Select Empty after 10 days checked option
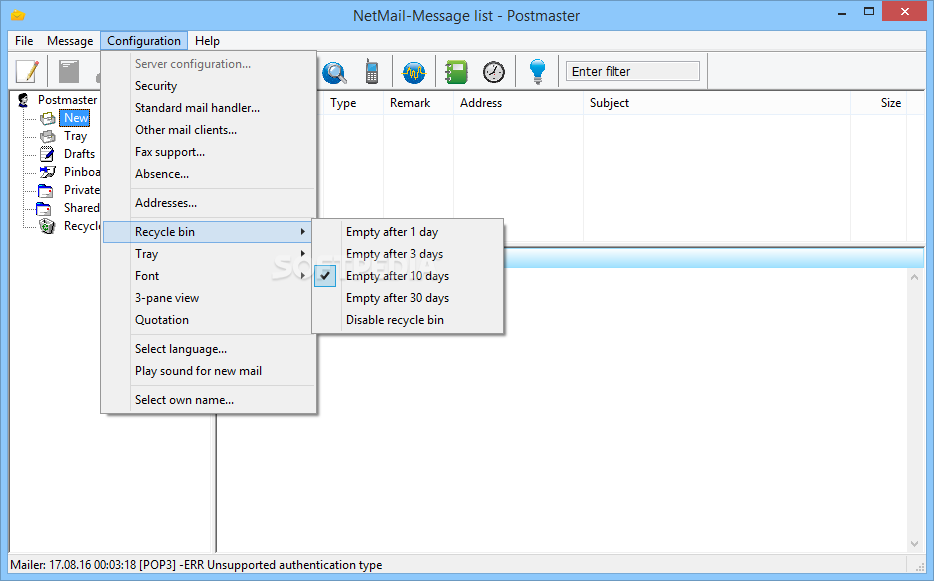 point(408,276)
